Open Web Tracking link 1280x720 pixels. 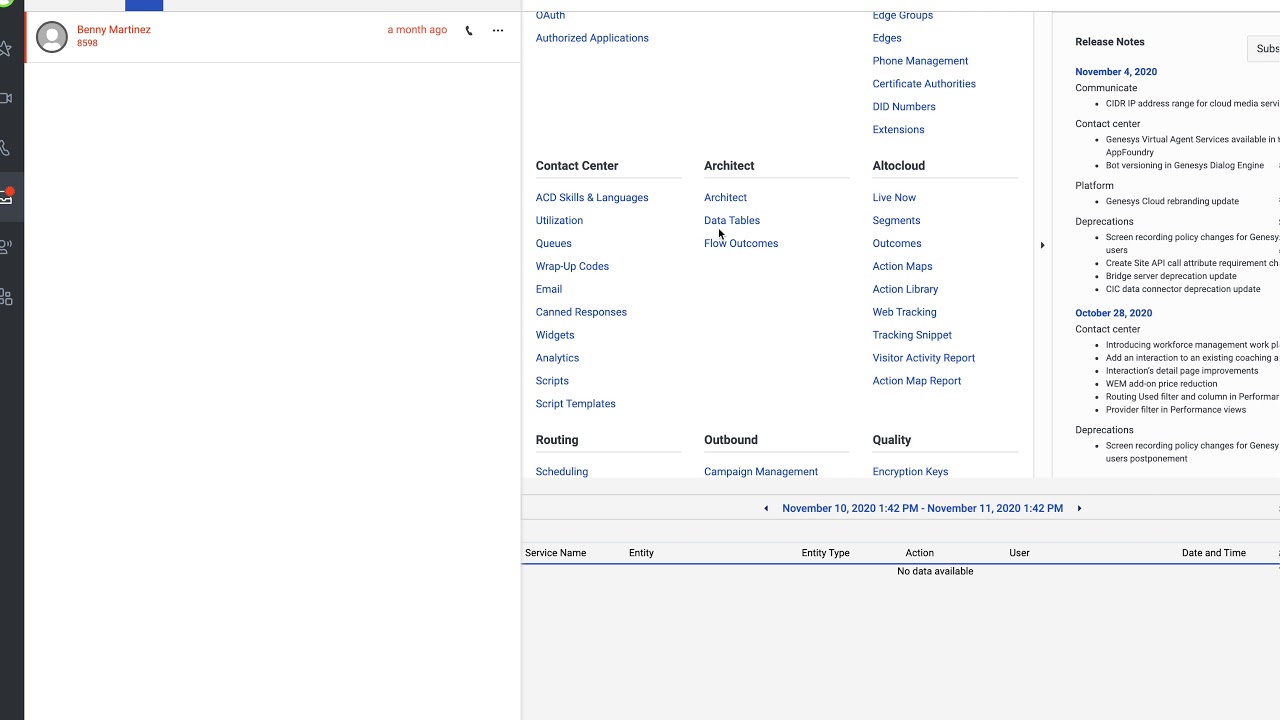pyautogui.click(x=904, y=312)
